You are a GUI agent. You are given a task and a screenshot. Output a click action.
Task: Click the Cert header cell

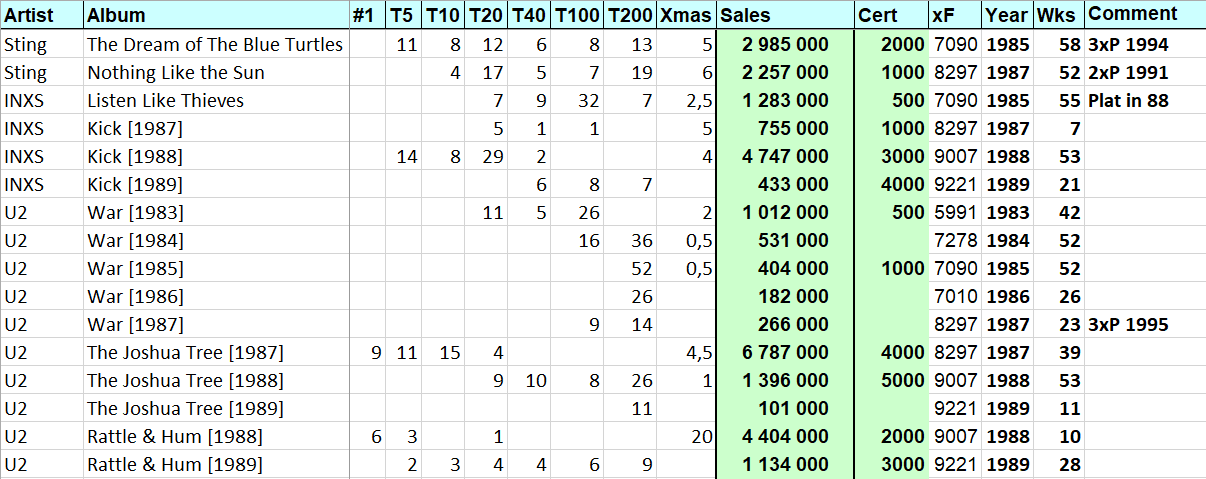(891, 15)
